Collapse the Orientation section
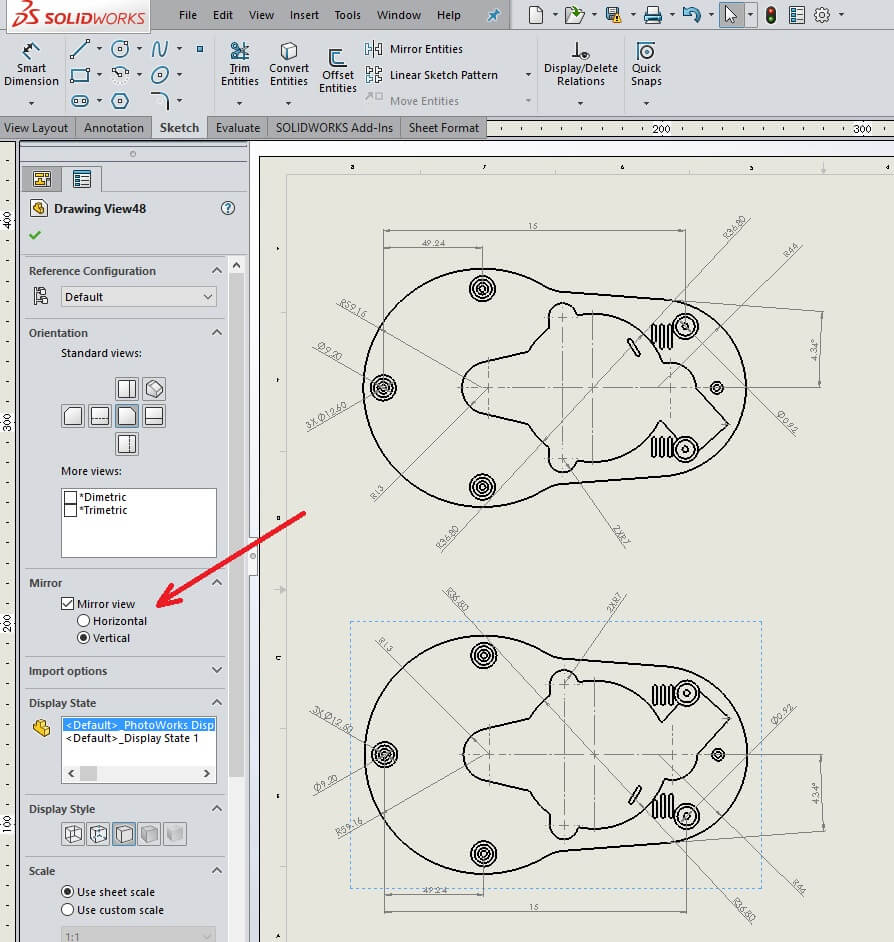The width and height of the screenshot is (894, 942). (x=216, y=332)
